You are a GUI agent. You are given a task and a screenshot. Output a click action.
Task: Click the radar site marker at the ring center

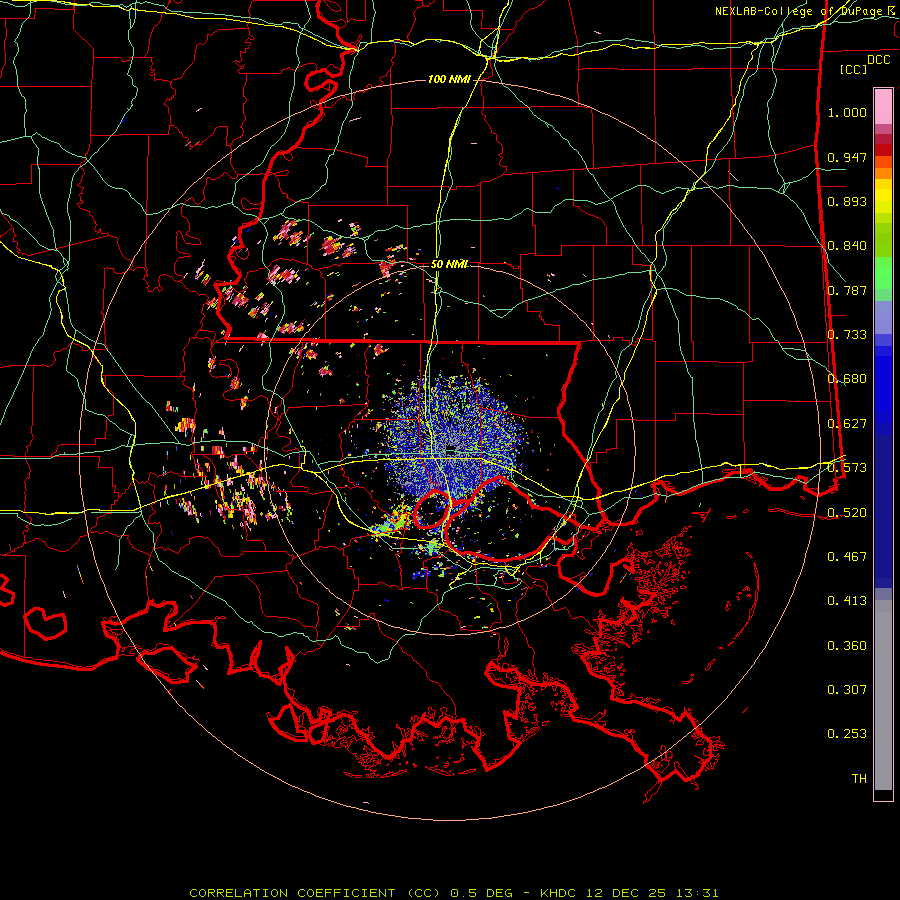451,449
